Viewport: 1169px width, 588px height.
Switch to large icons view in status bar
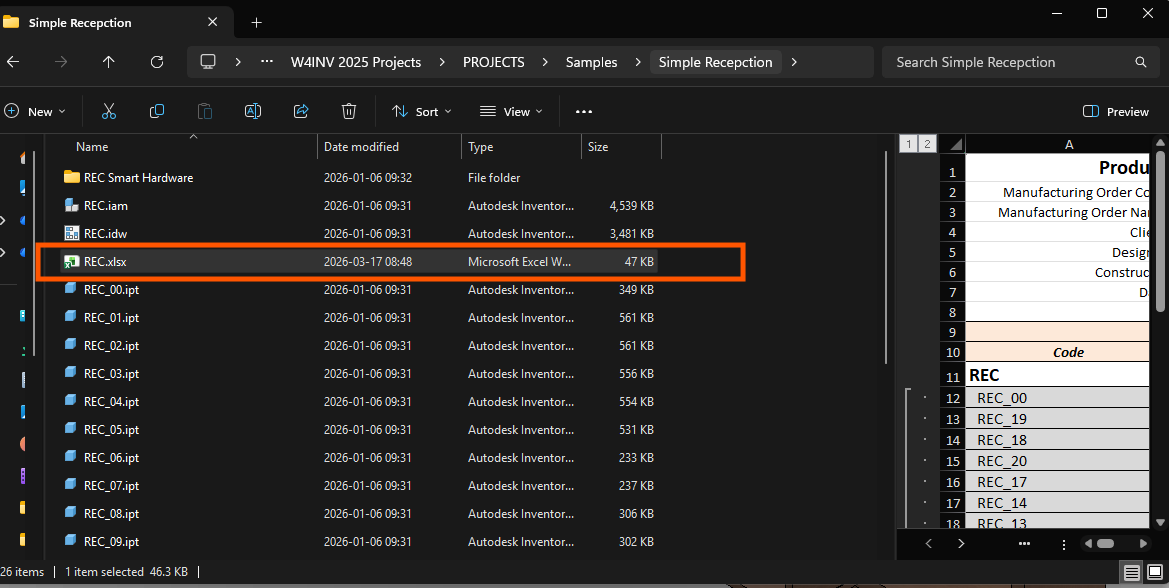1154,572
